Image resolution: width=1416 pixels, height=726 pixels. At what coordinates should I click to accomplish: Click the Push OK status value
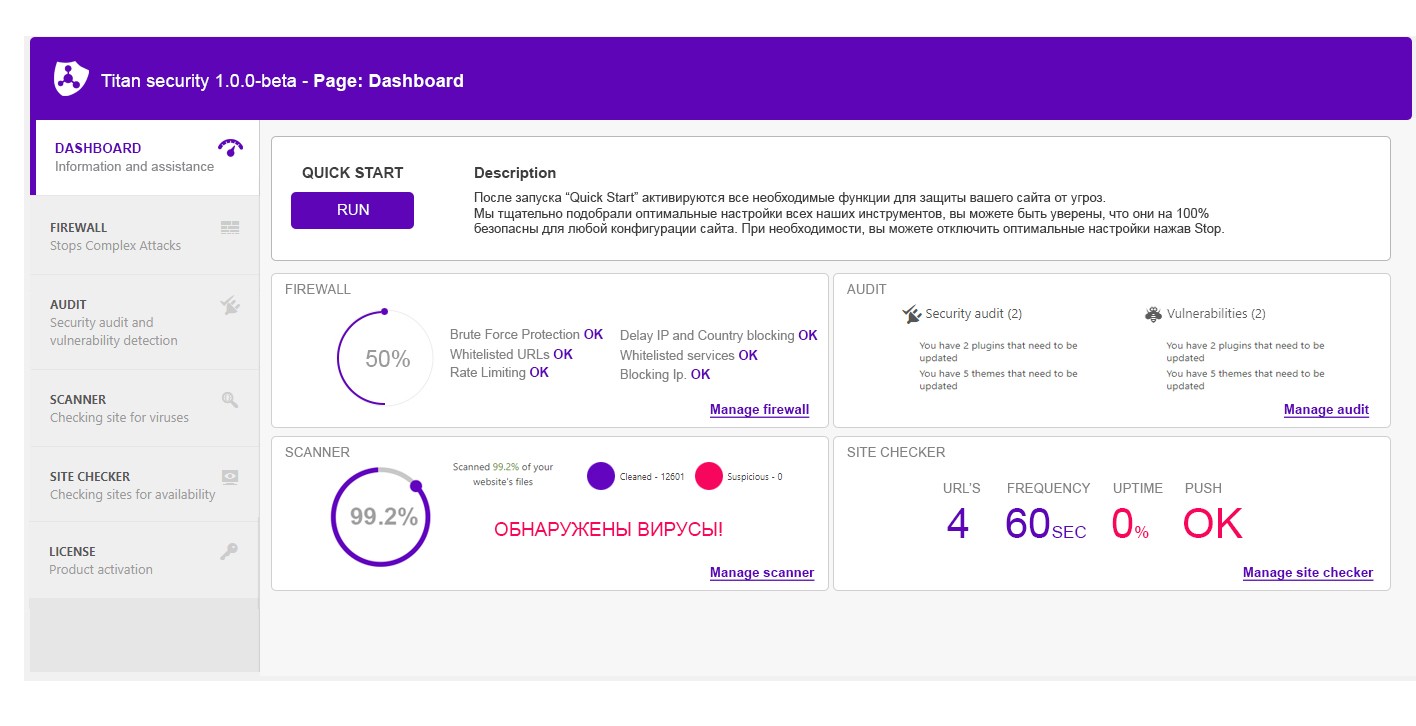1213,524
